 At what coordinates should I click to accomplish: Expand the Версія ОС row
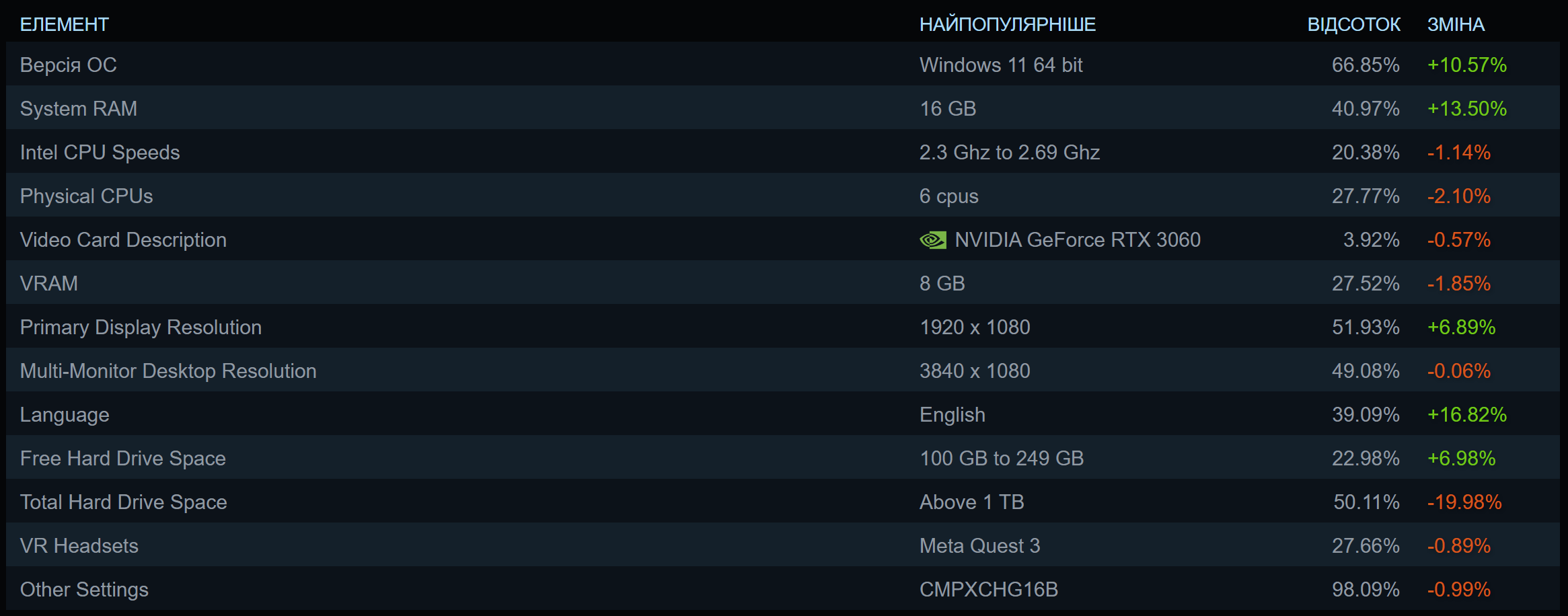(x=69, y=65)
